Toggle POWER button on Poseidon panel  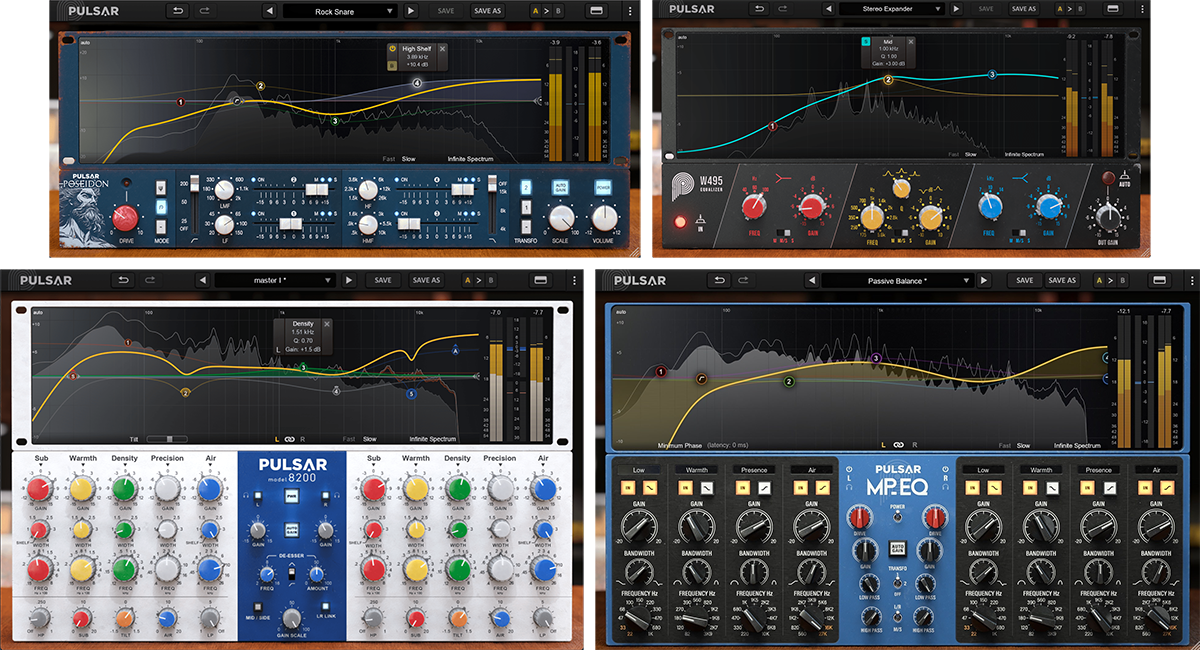click(603, 187)
